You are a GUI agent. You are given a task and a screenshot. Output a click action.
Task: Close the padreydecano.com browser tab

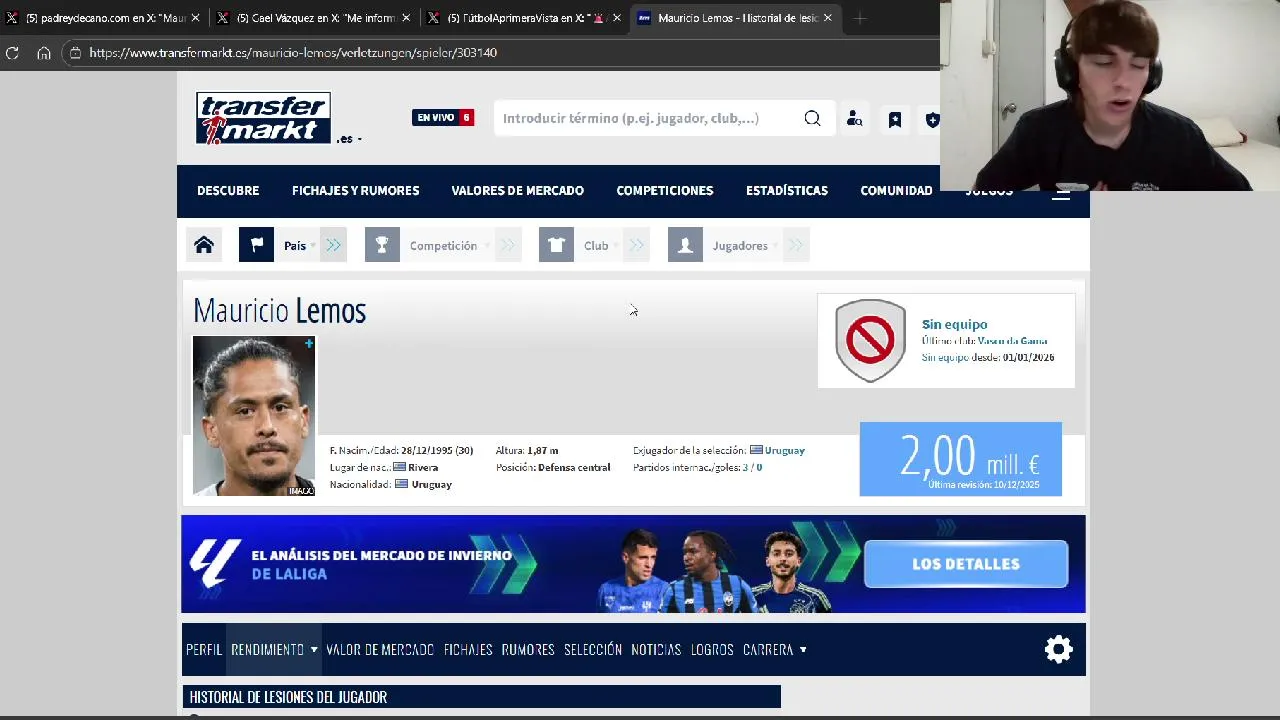[x=195, y=18]
